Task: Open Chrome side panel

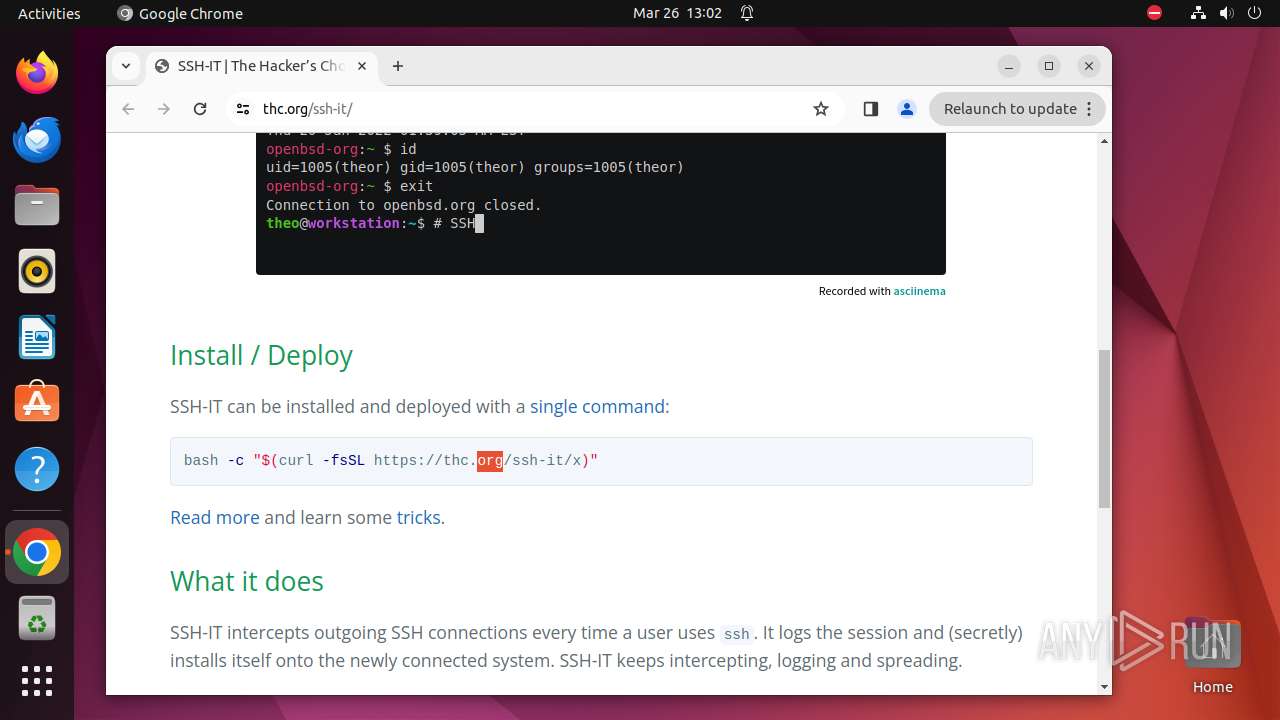Action: coord(870,109)
